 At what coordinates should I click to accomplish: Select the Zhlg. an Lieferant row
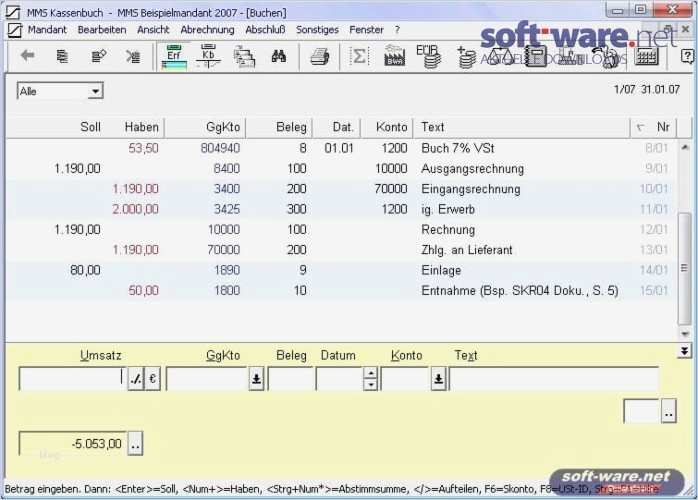tap(341, 250)
